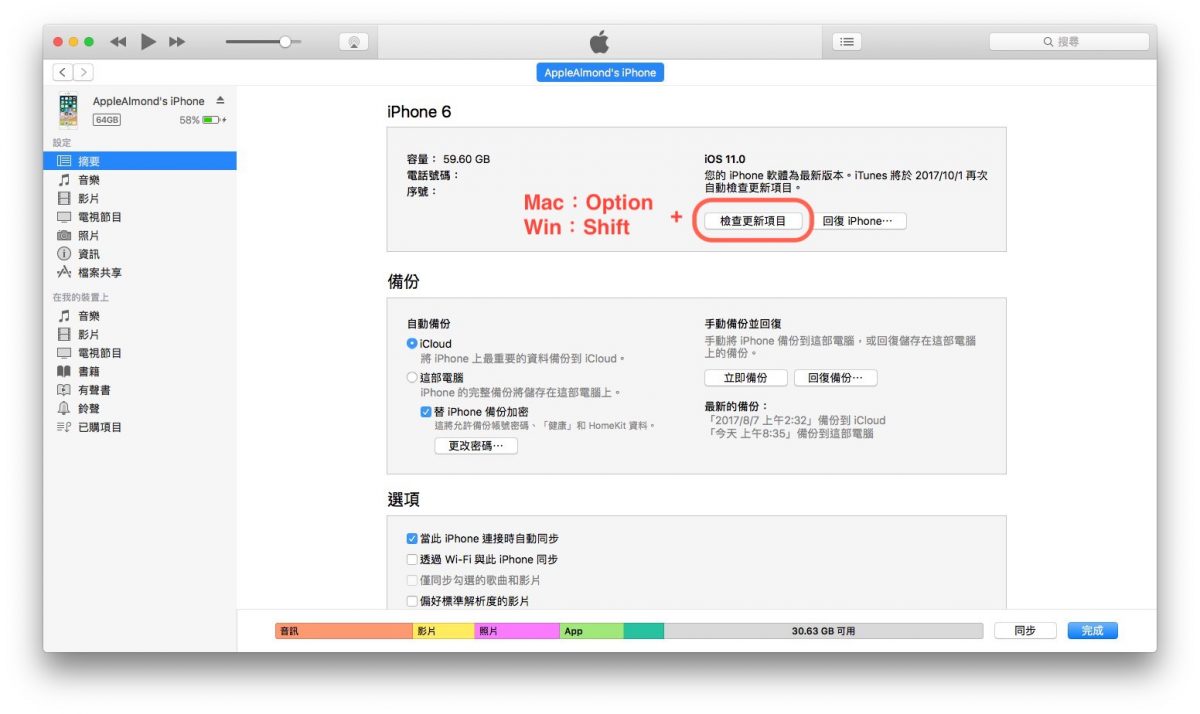Open the AirPlay output icon
Viewport: 1200px width, 714px height.
[x=353, y=42]
